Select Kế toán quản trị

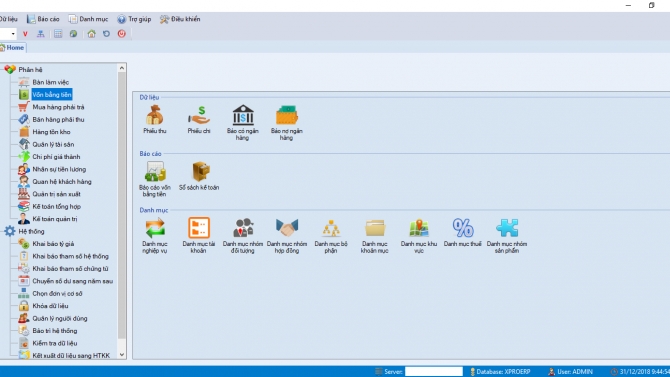55,218
